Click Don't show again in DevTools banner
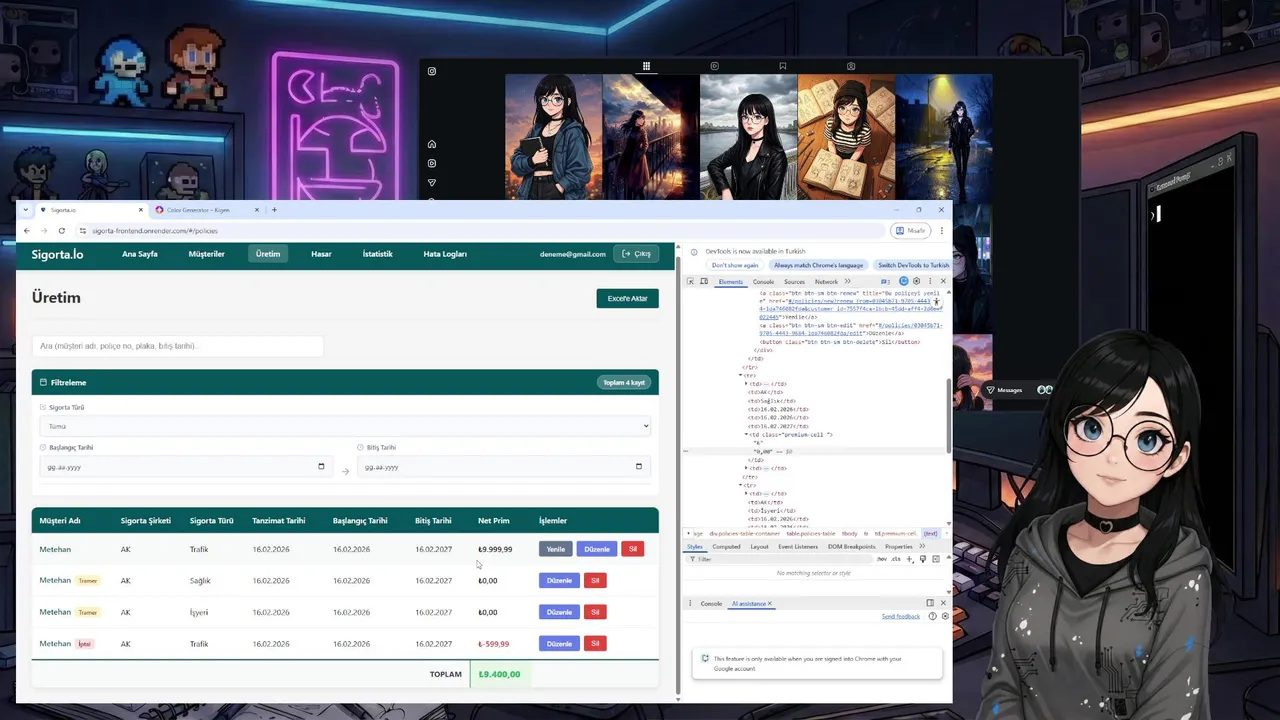 [x=735, y=265]
